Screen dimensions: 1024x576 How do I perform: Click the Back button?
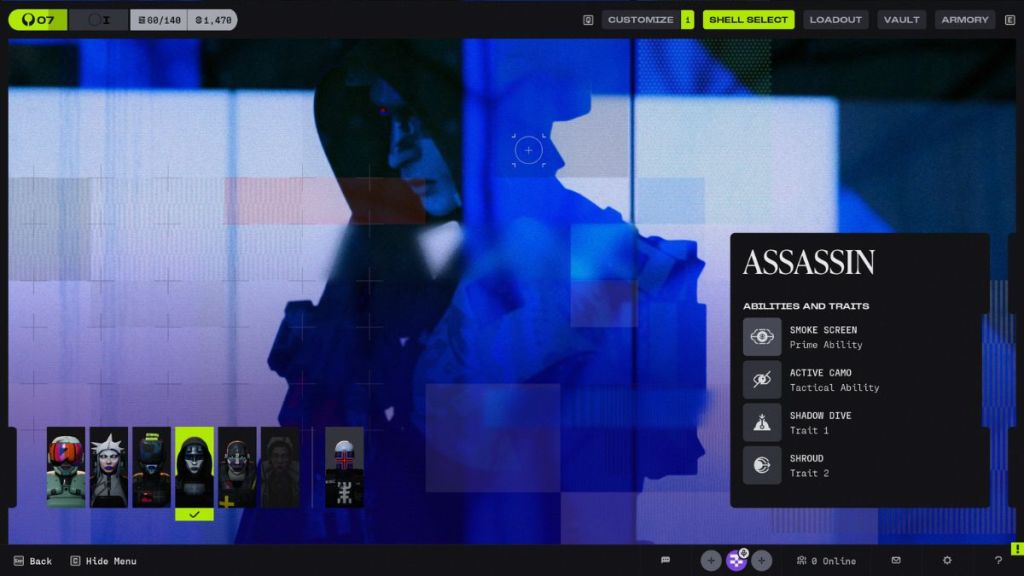pyautogui.click(x=33, y=561)
